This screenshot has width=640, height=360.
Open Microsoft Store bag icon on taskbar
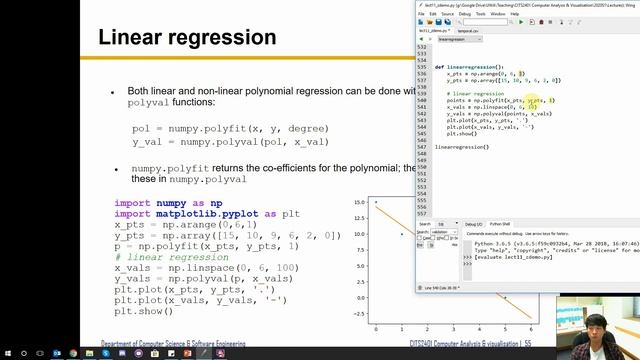(155, 353)
